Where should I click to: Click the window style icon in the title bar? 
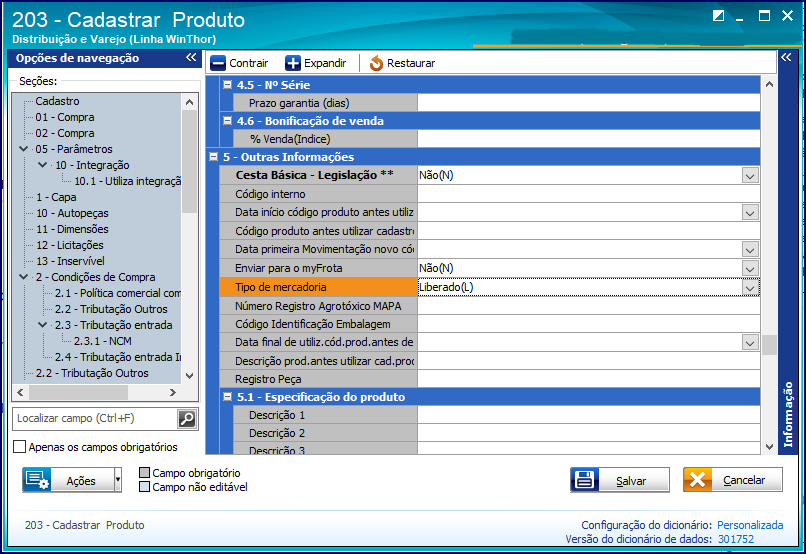click(x=718, y=15)
